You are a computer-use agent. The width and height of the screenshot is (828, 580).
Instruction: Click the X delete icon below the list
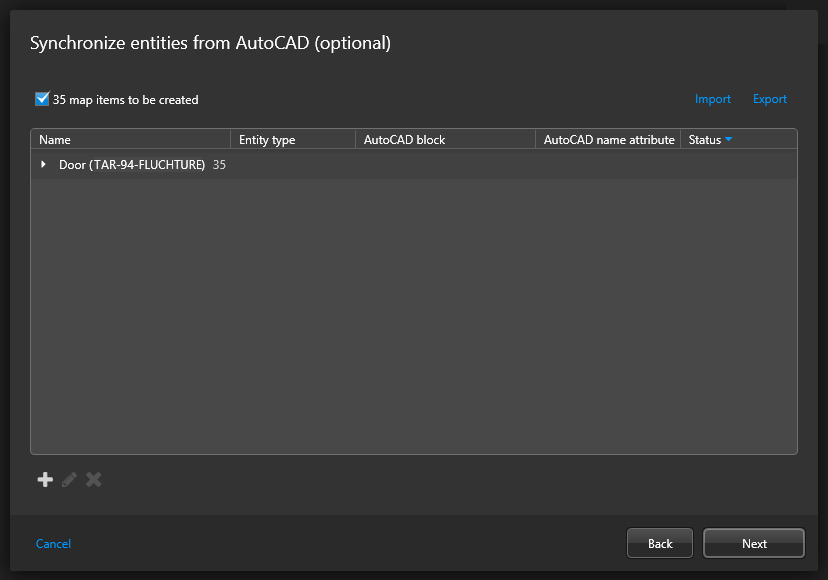(x=94, y=480)
